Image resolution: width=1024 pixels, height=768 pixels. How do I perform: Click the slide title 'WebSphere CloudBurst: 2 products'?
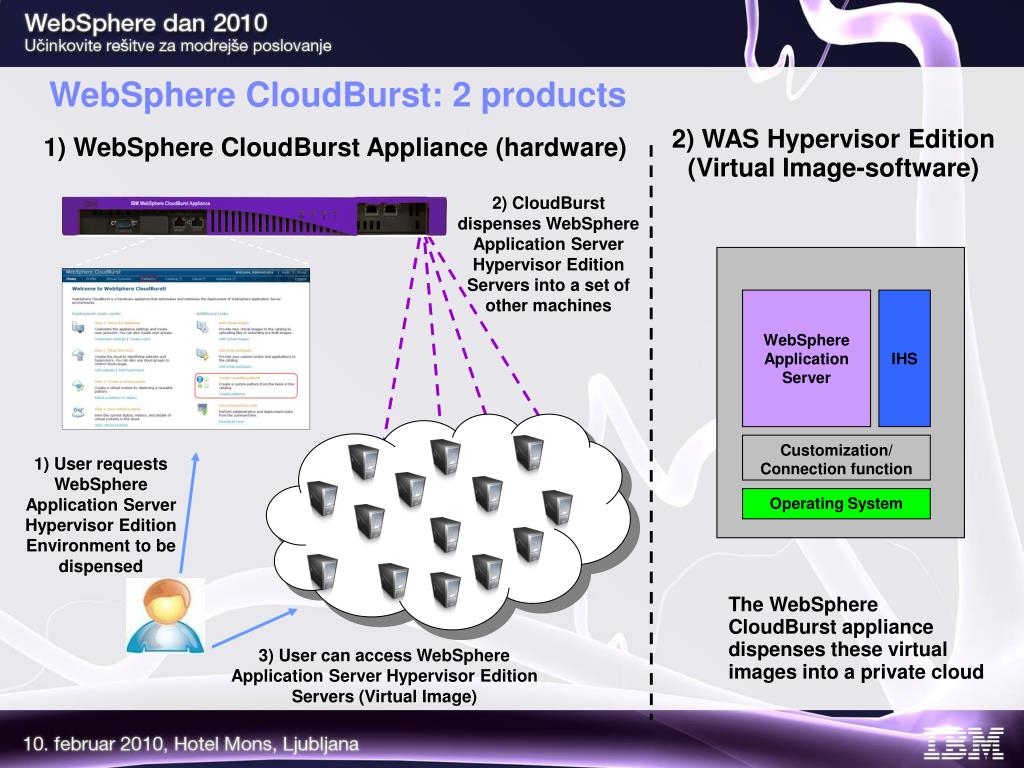click(338, 95)
